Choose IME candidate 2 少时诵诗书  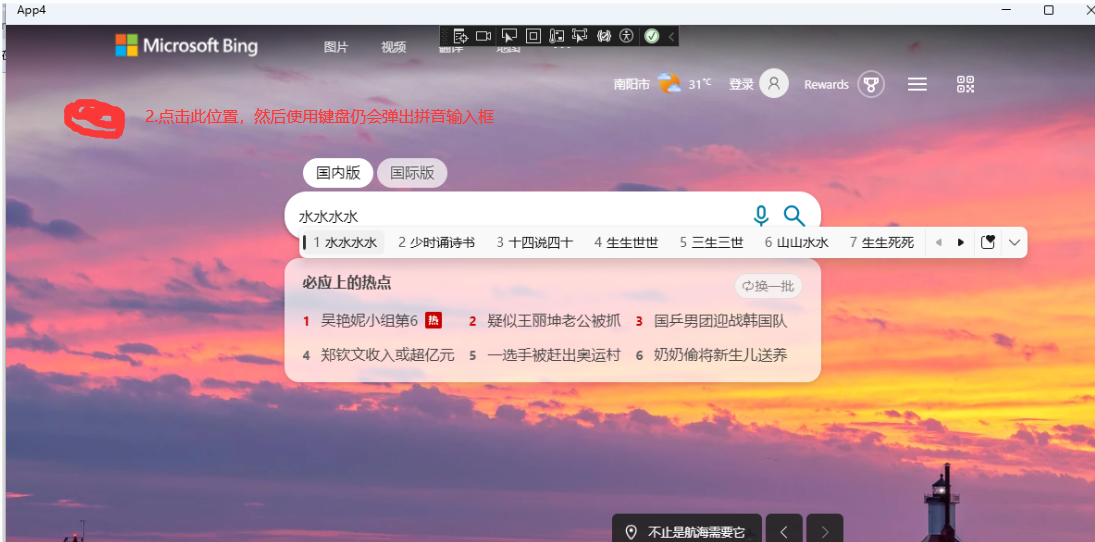click(436, 243)
